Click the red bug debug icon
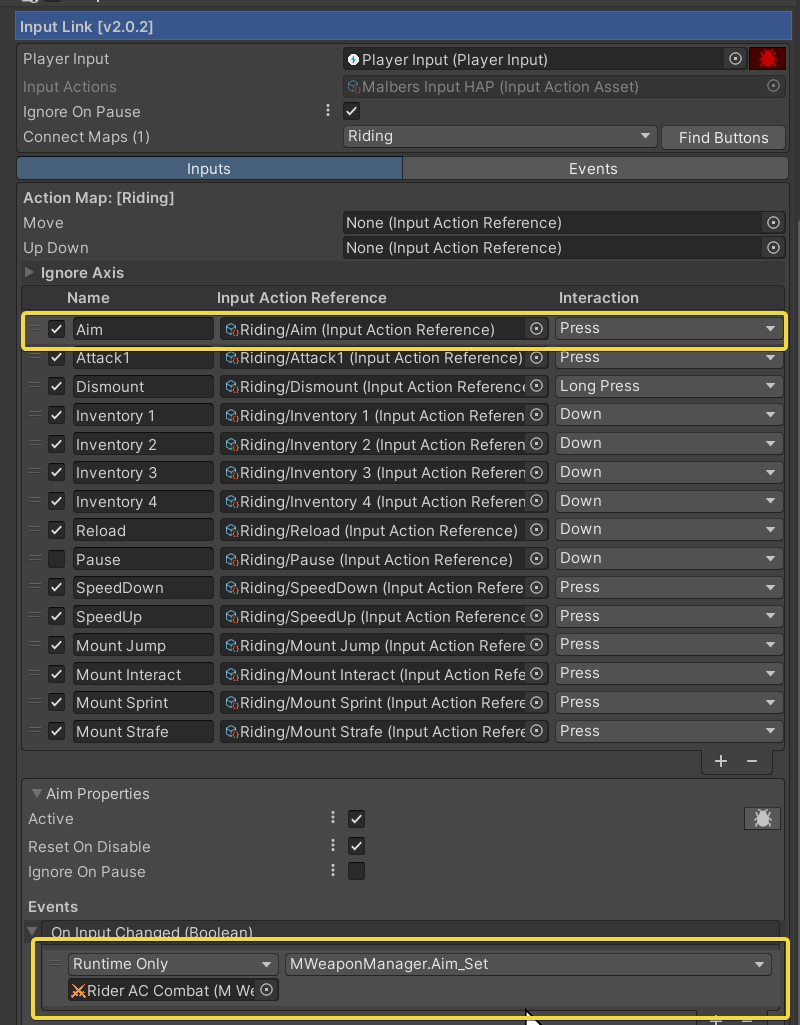Image resolution: width=800 pixels, height=1025 pixels. click(x=767, y=59)
